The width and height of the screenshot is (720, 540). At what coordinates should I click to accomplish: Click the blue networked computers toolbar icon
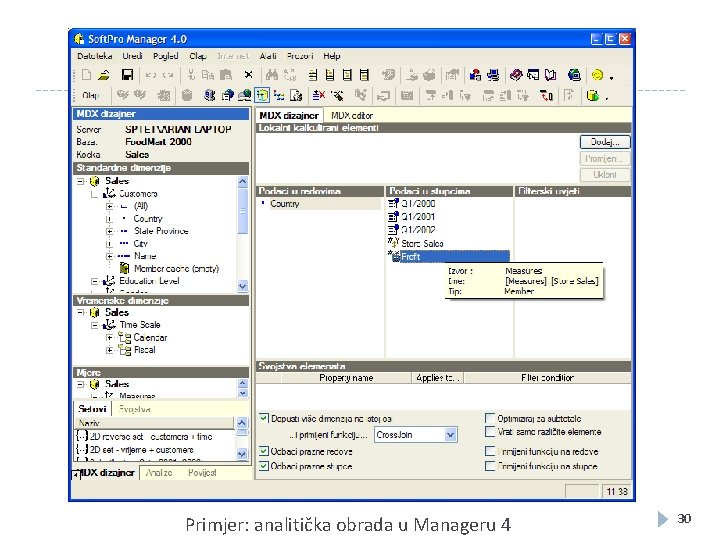[493, 75]
